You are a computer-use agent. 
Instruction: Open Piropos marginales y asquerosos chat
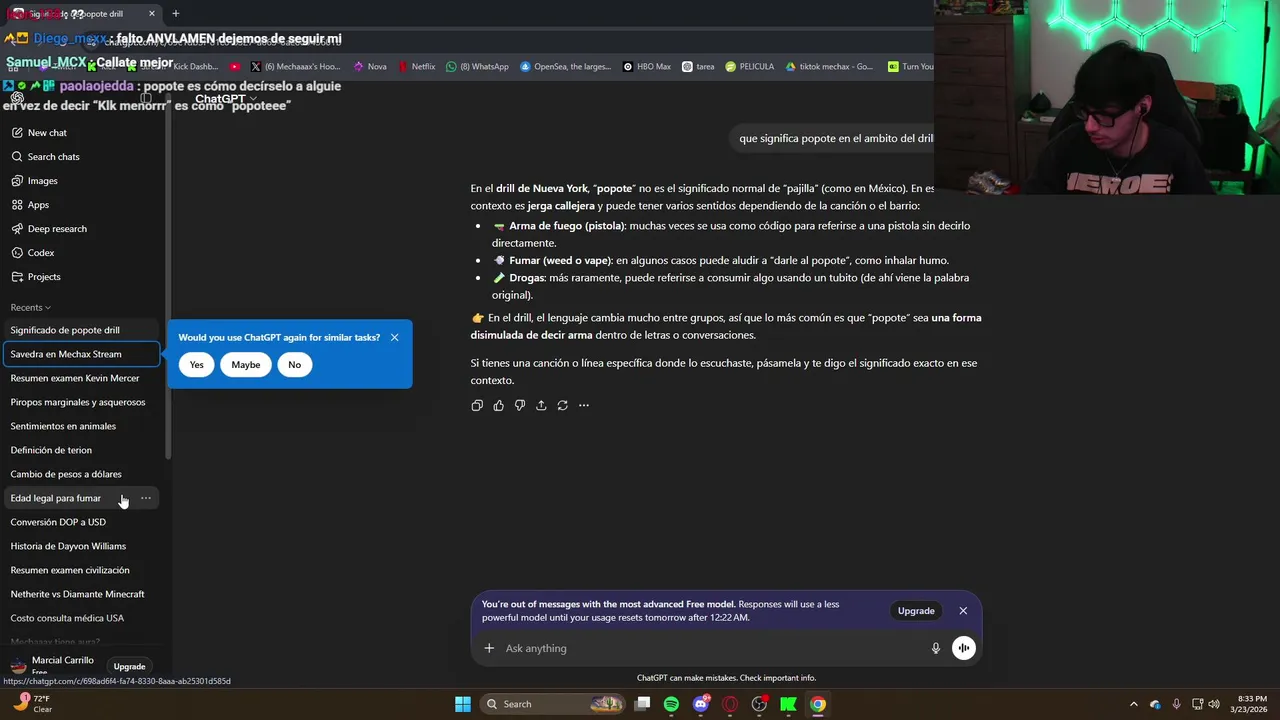(81, 402)
